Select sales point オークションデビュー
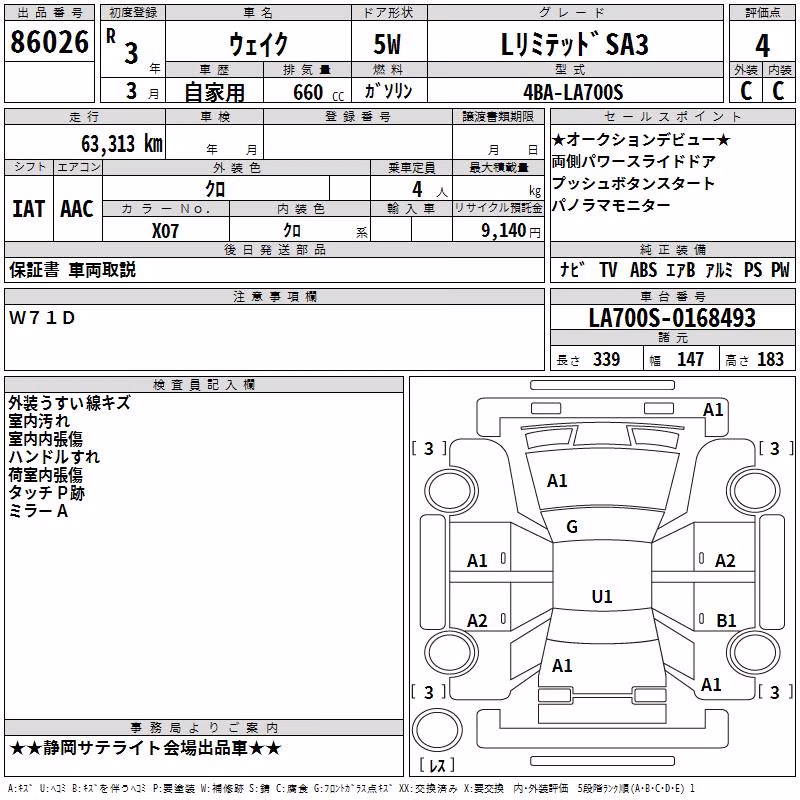The height and width of the screenshot is (800, 800). click(641, 139)
